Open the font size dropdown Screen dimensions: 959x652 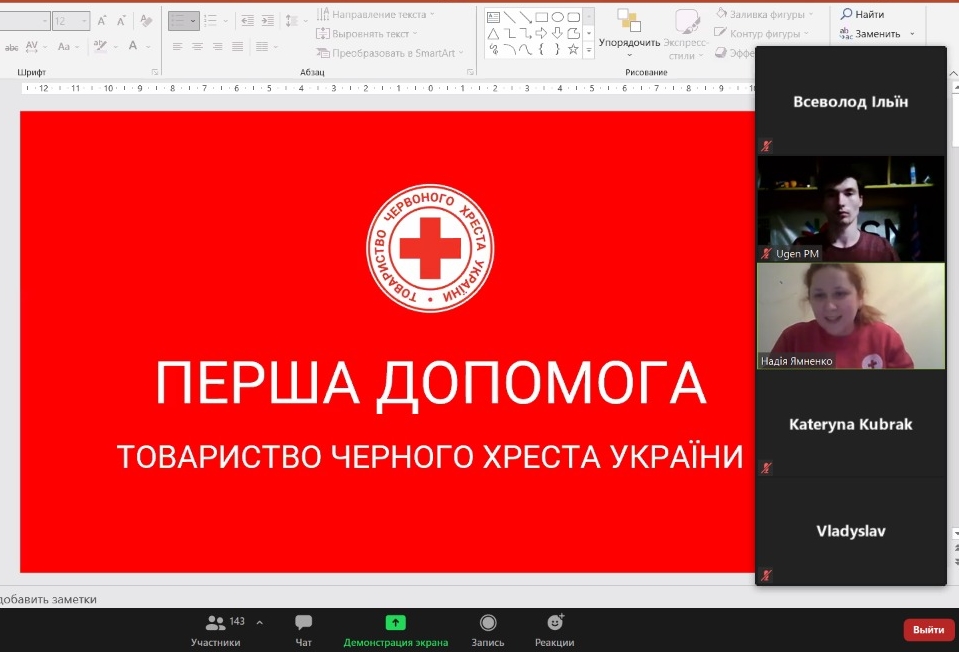83,20
